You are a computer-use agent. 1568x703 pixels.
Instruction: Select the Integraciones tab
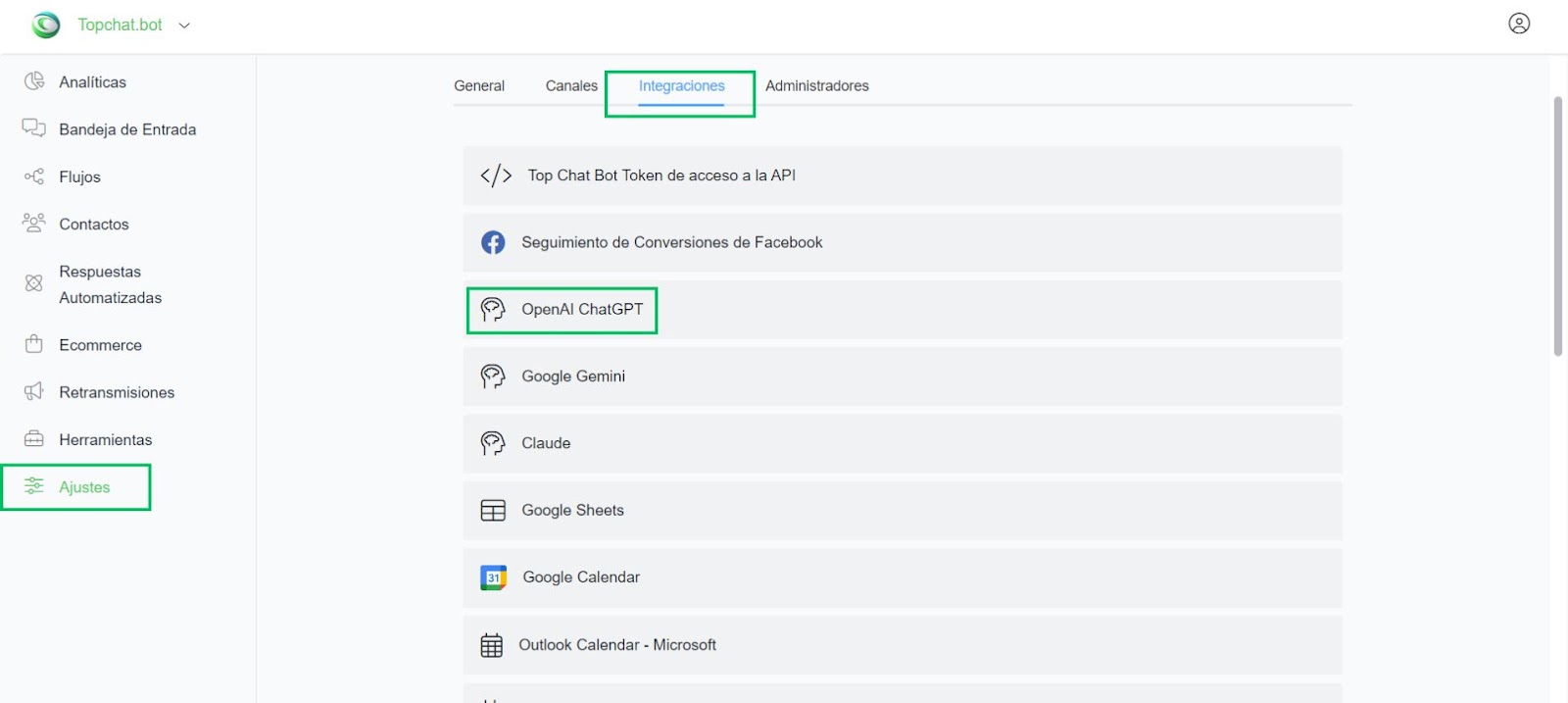682,85
